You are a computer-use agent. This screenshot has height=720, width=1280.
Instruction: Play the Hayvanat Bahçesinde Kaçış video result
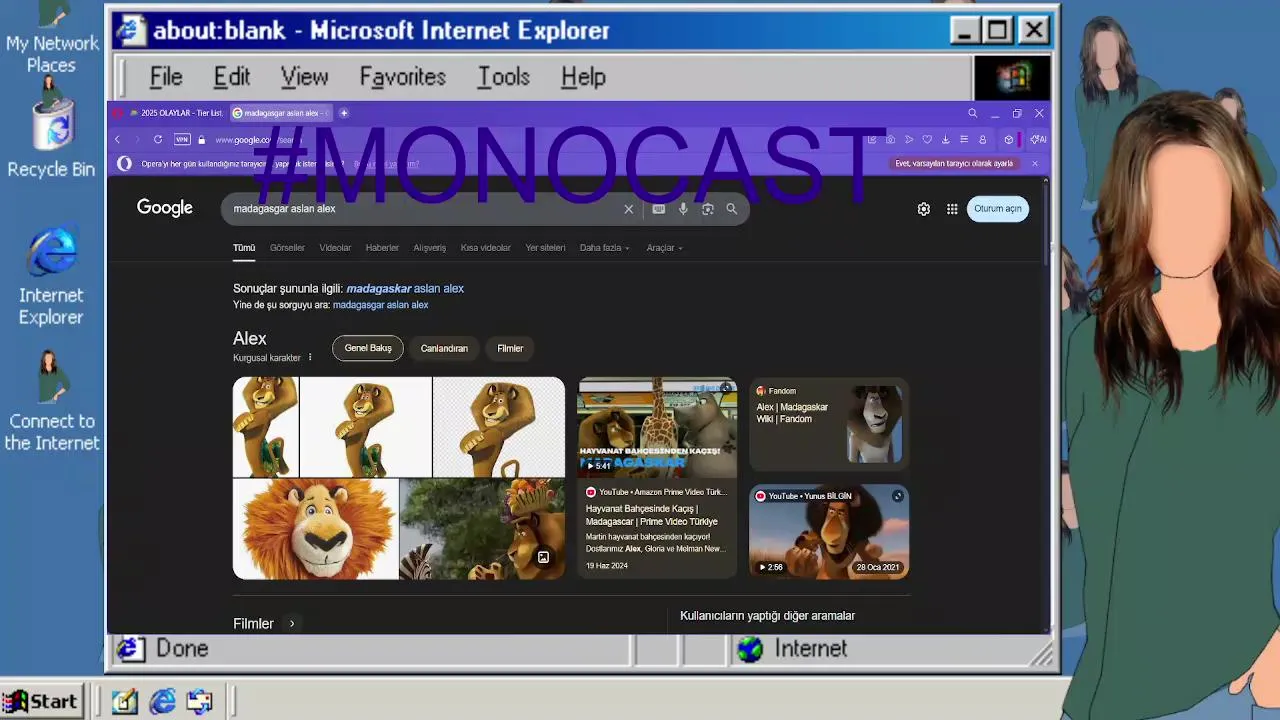point(657,478)
